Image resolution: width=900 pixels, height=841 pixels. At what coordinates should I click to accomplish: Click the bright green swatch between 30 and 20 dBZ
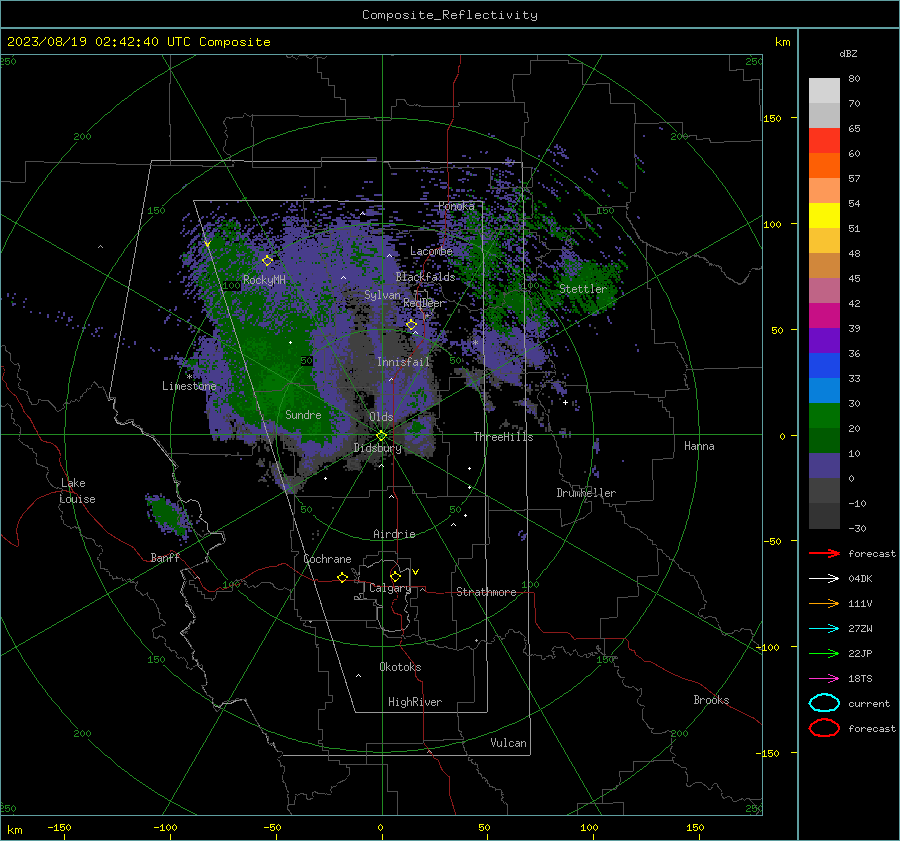point(824,416)
